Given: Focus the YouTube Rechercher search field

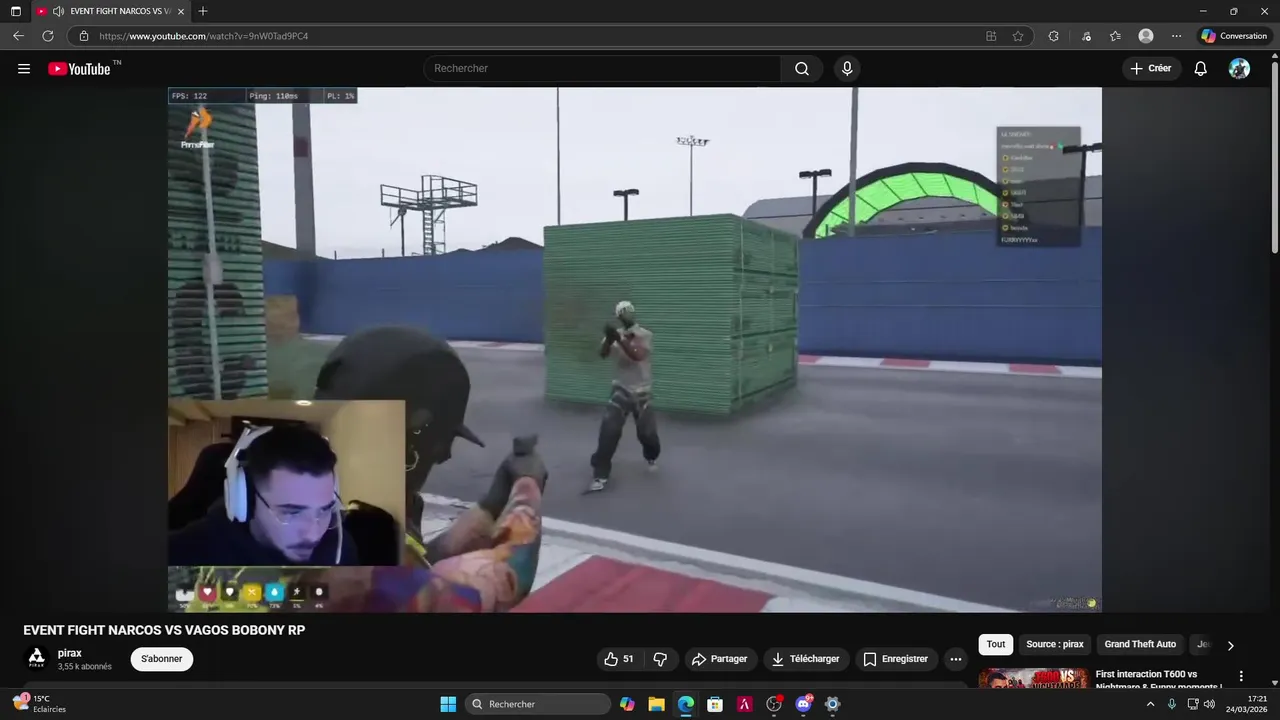Looking at the screenshot, I should pyautogui.click(x=602, y=69).
